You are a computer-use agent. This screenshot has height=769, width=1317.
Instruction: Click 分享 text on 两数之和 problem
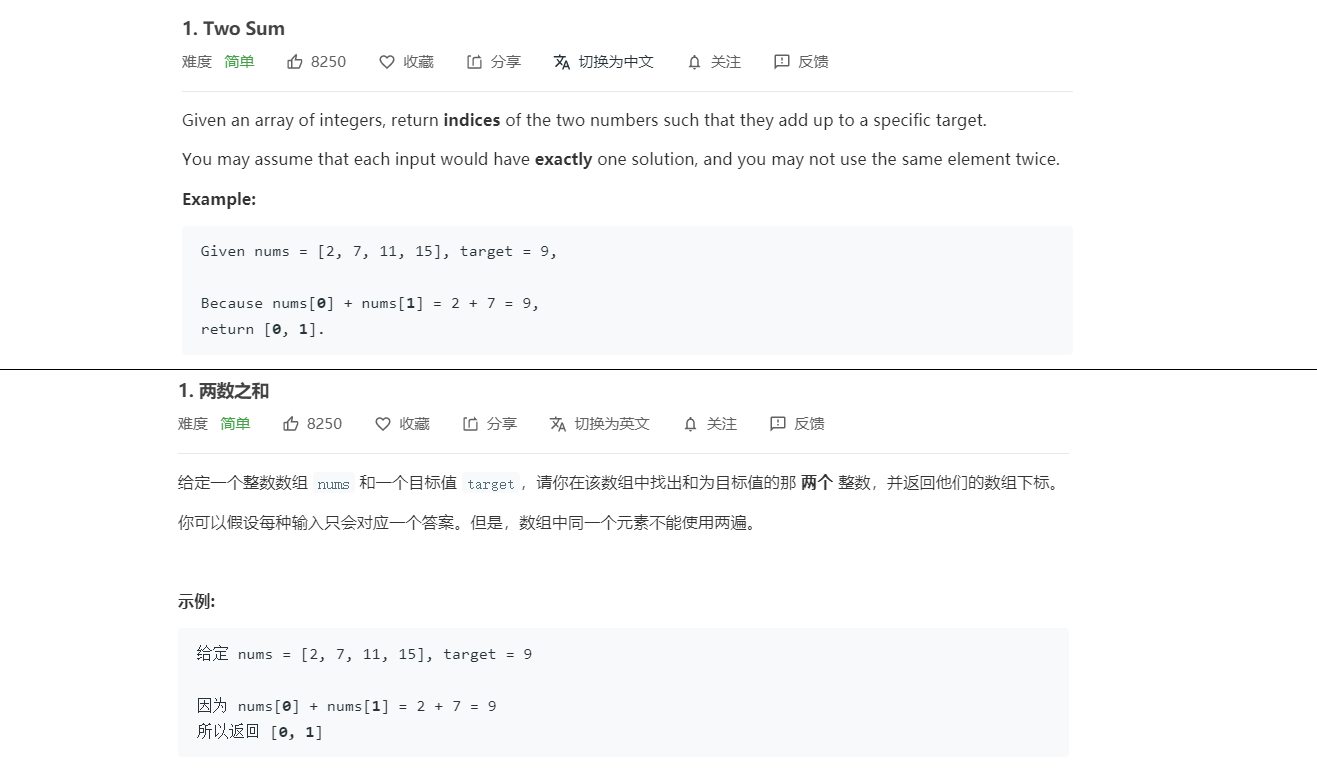(x=502, y=424)
